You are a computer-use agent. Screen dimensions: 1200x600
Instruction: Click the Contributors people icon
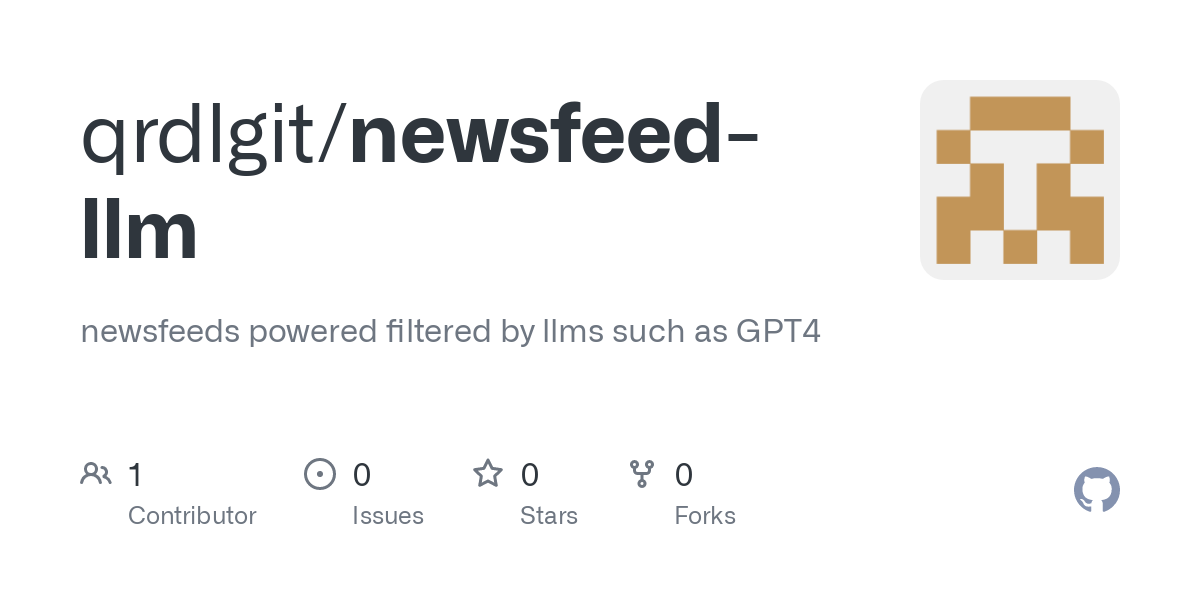(x=96, y=474)
